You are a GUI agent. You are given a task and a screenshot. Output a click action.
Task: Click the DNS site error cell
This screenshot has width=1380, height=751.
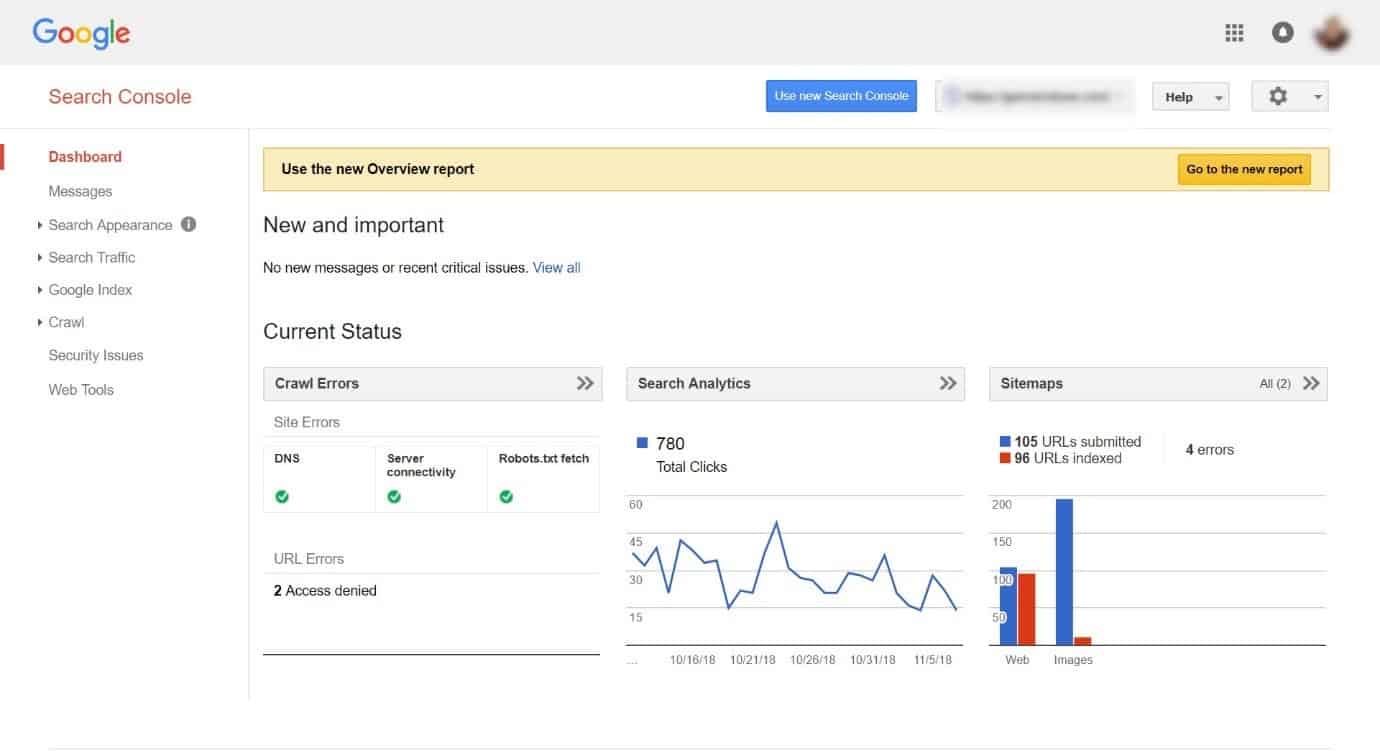[319, 479]
